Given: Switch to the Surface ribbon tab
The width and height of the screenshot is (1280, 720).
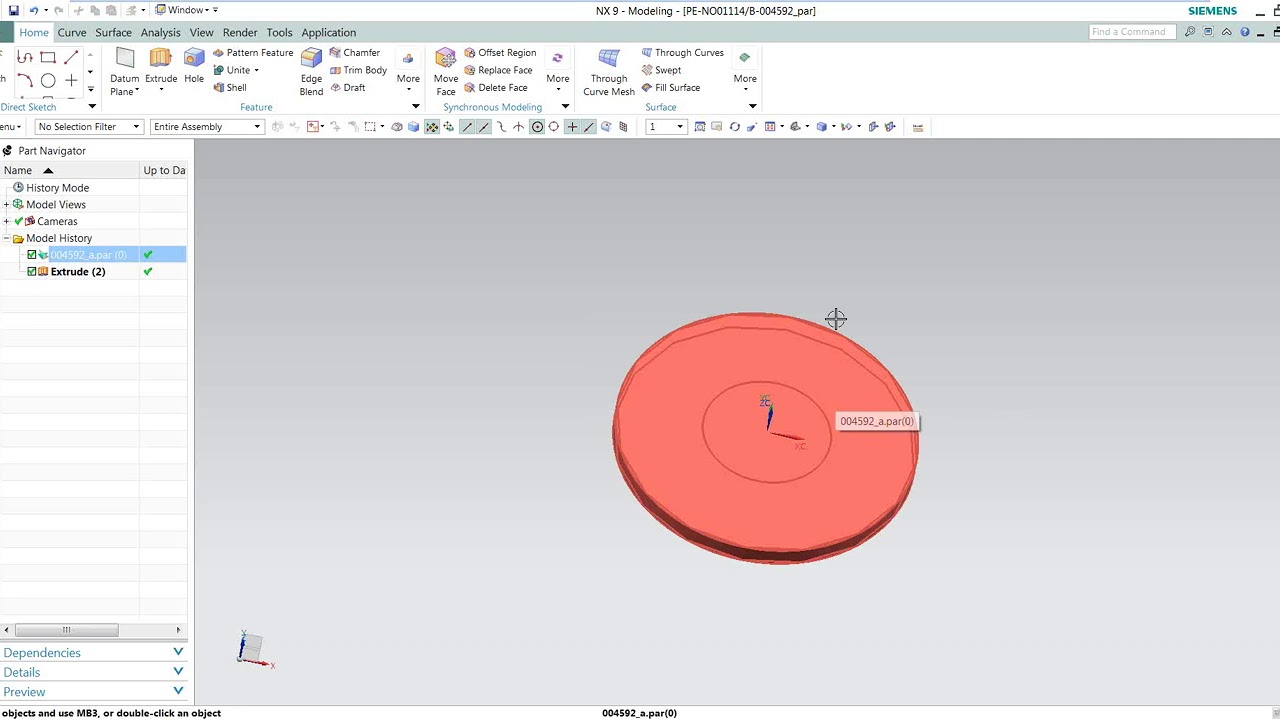Looking at the screenshot, I should coord(113,33).
